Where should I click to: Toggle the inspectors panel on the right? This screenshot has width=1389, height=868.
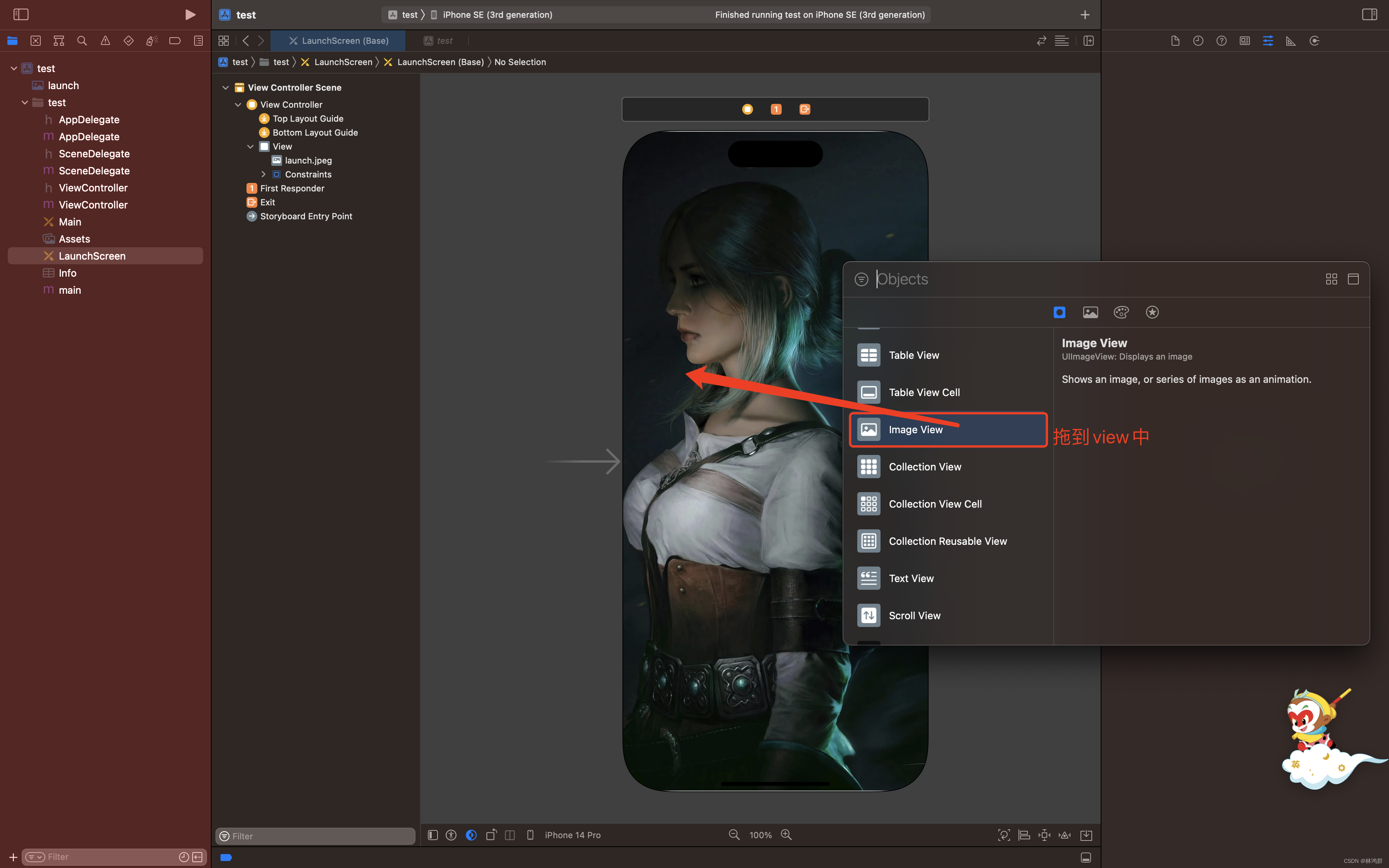(1369, 14)
